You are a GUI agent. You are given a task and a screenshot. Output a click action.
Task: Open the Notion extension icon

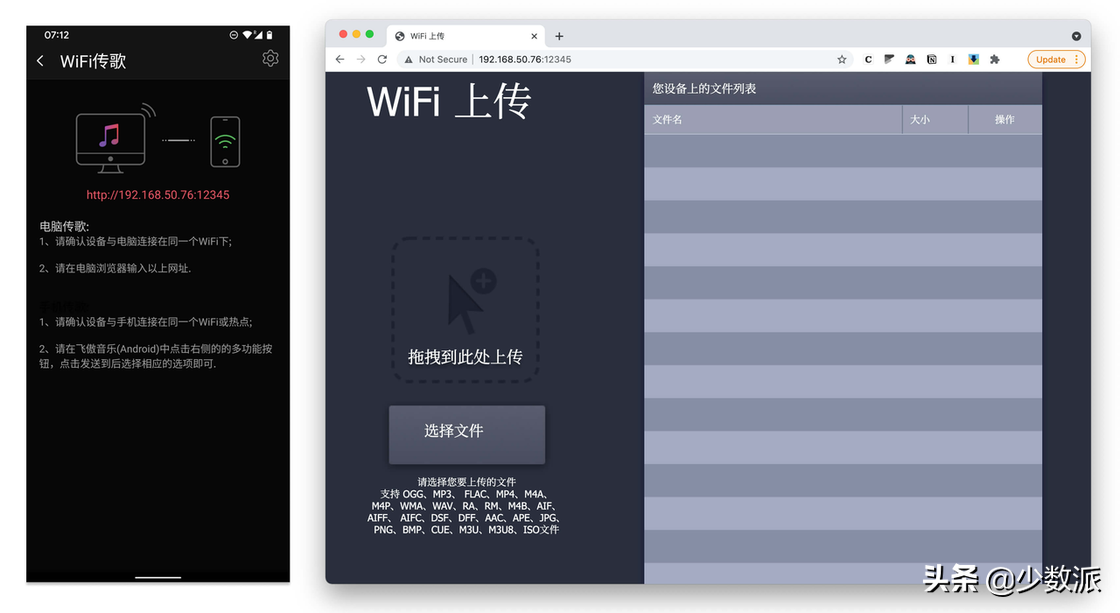pyautogui.click(x=931, y=59)
